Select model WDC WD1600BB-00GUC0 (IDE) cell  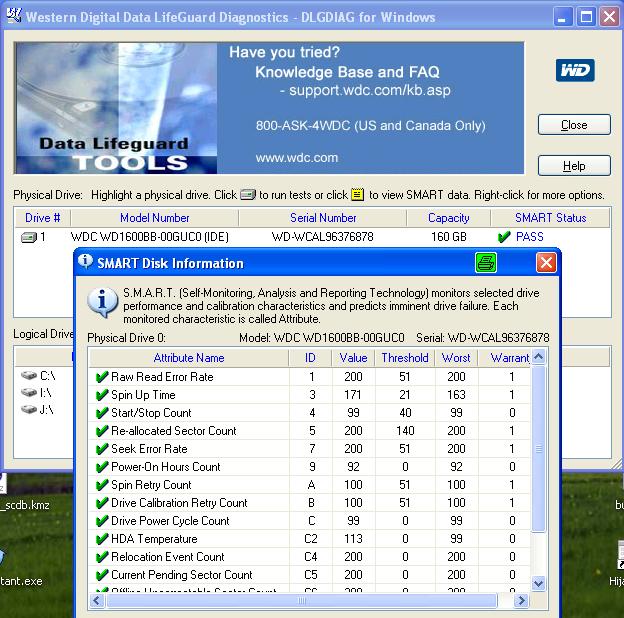coord(150,237)
